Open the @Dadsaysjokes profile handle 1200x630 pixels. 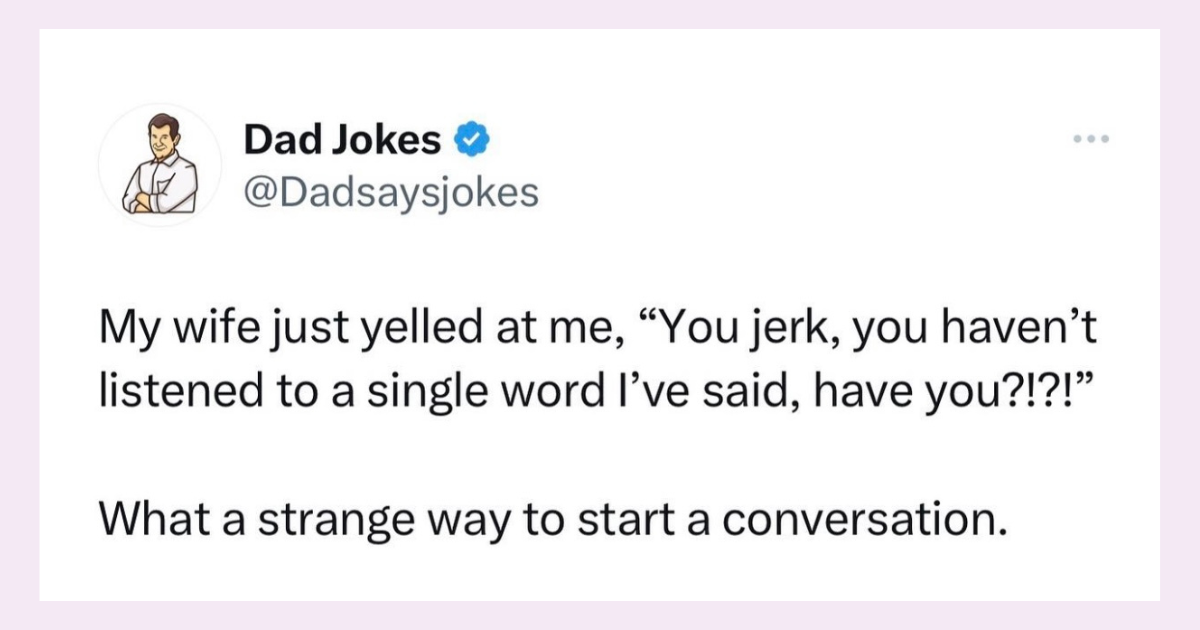click(391, 193)
